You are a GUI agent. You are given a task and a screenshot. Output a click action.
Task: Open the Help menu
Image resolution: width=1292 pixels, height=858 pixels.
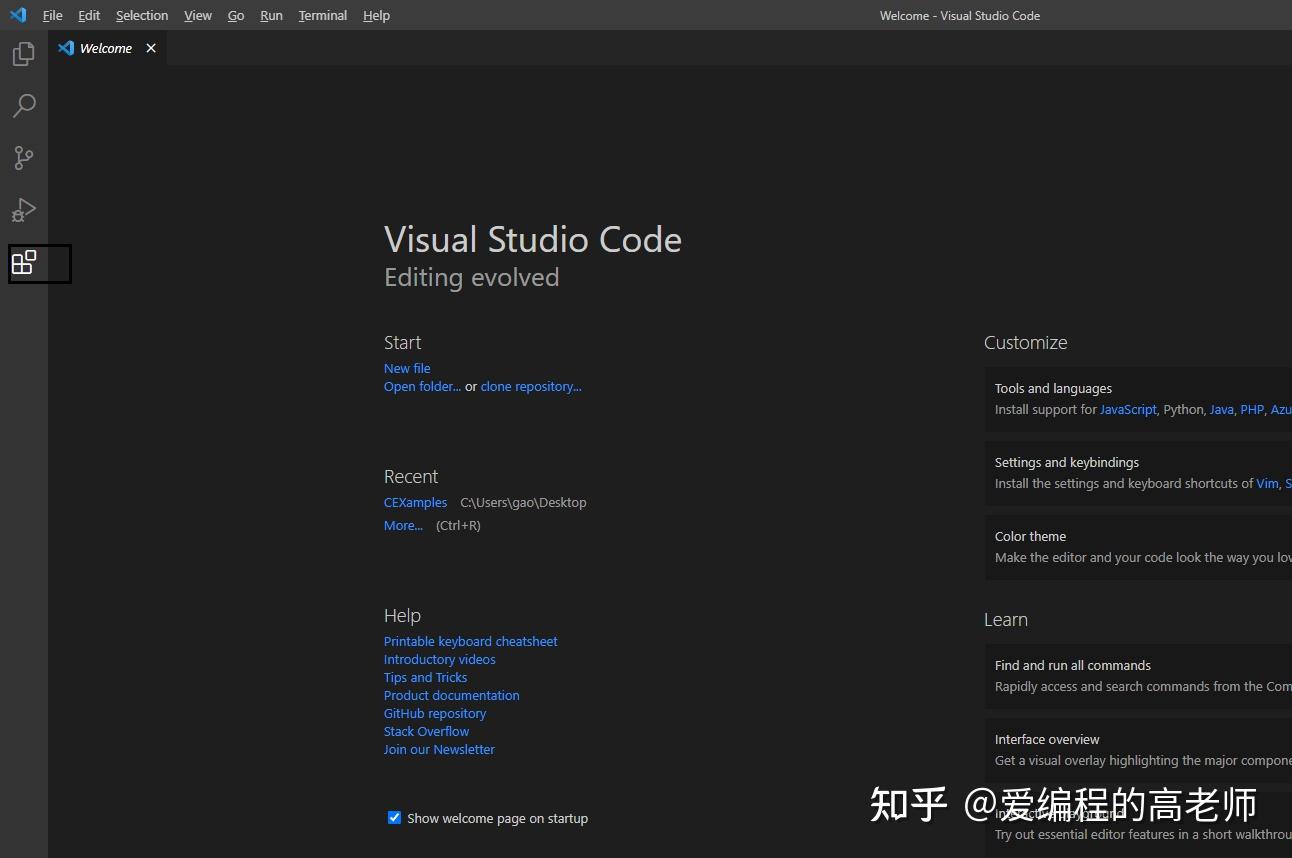[376, 15]
